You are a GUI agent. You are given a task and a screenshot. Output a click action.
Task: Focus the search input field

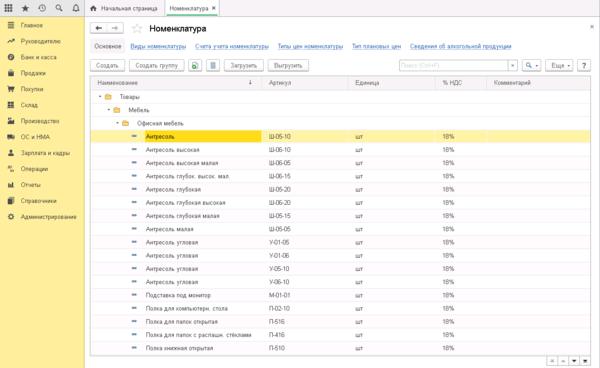pyautogui.click(x=453, y=65)
